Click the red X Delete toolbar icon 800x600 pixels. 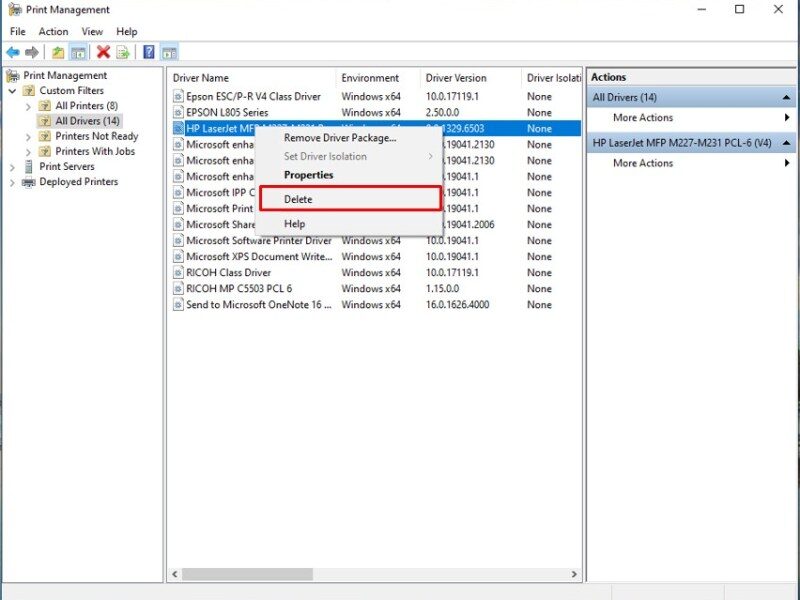pos(103,52)
